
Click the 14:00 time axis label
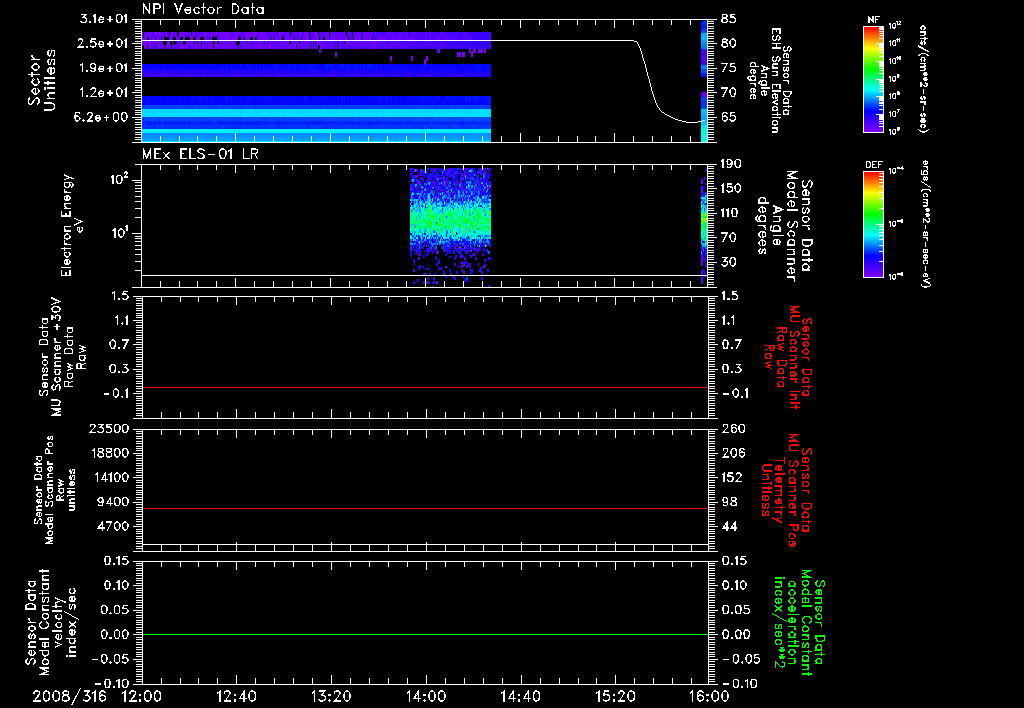[425, 696]
